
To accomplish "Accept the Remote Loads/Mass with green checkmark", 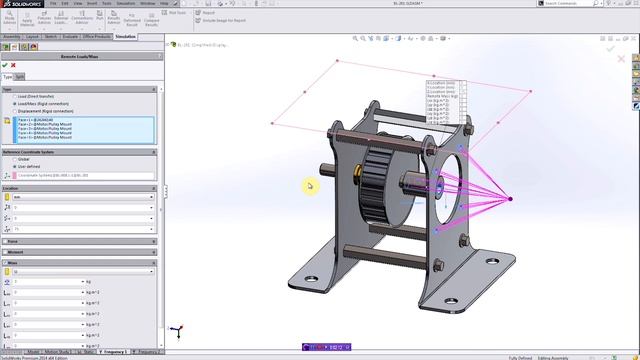I will 5,65.
